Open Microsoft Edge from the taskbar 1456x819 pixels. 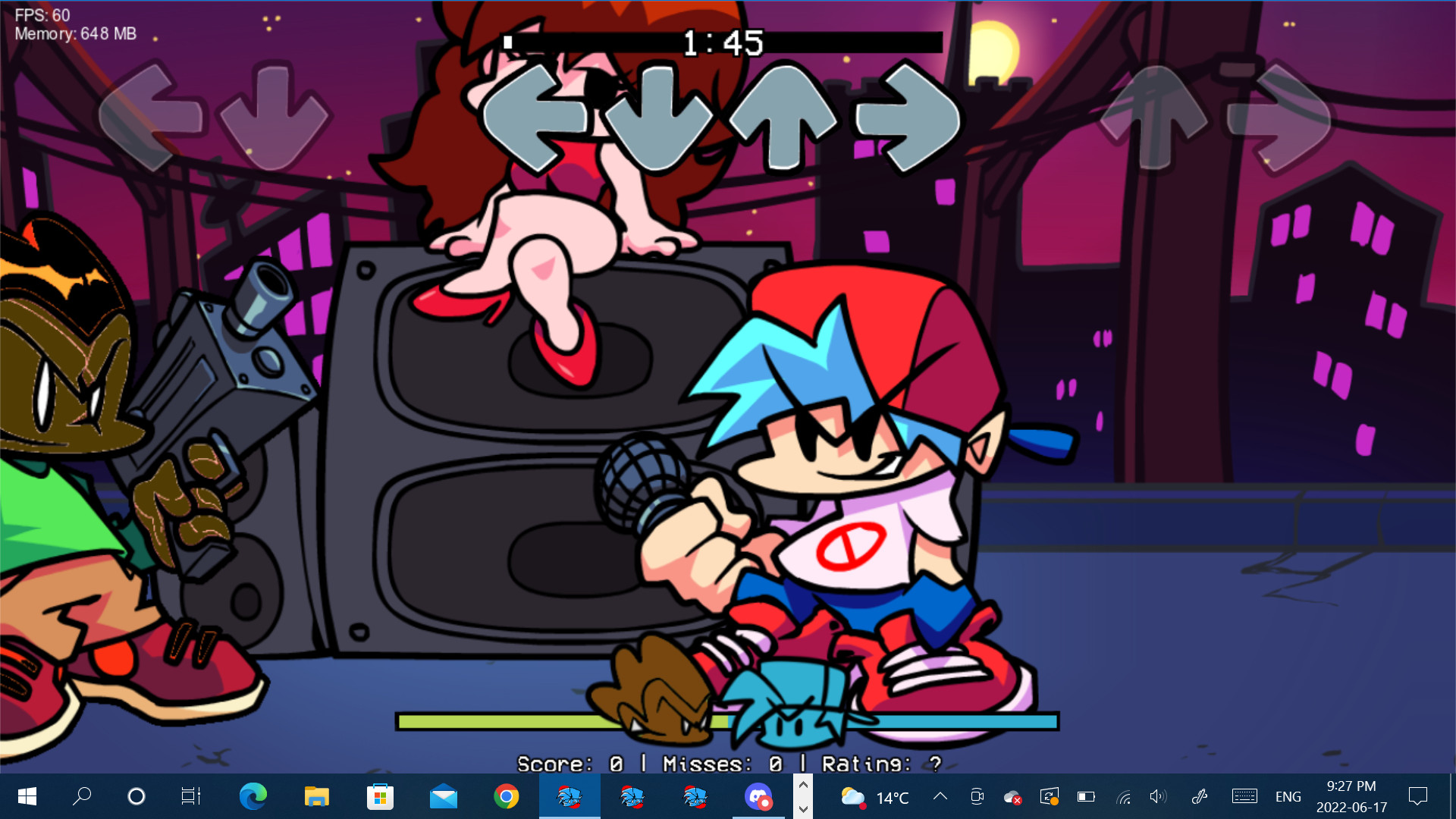[253, 796]
